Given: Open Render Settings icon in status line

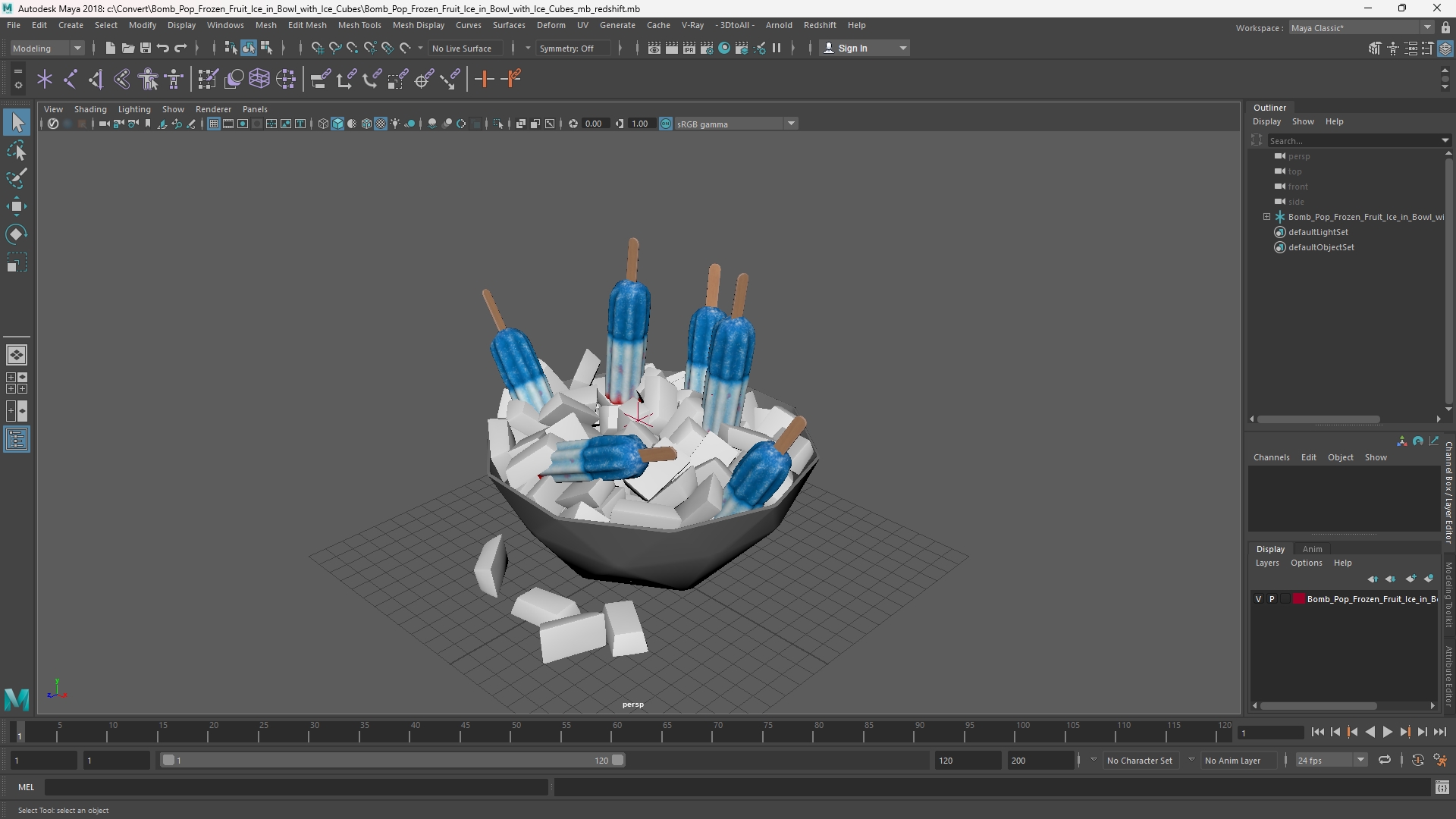Looking at the screenshot, I should (x=707, y=48).
